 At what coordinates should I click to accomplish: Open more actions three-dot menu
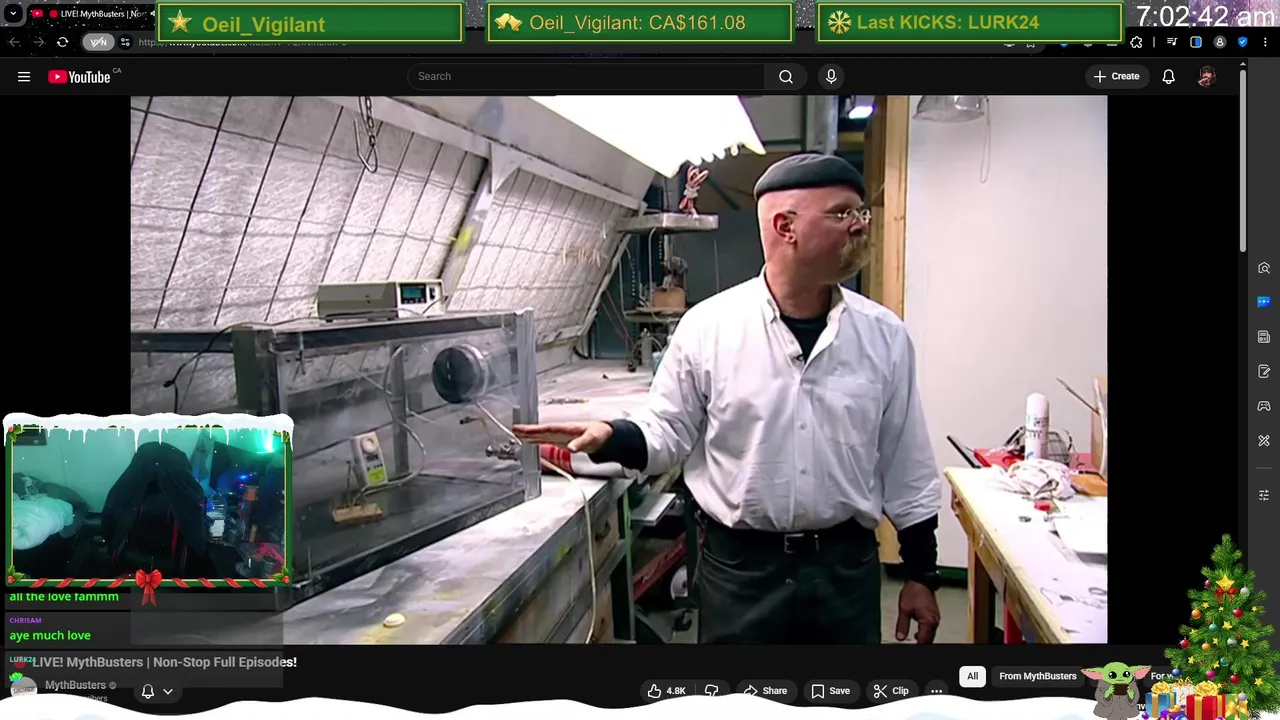937,691
